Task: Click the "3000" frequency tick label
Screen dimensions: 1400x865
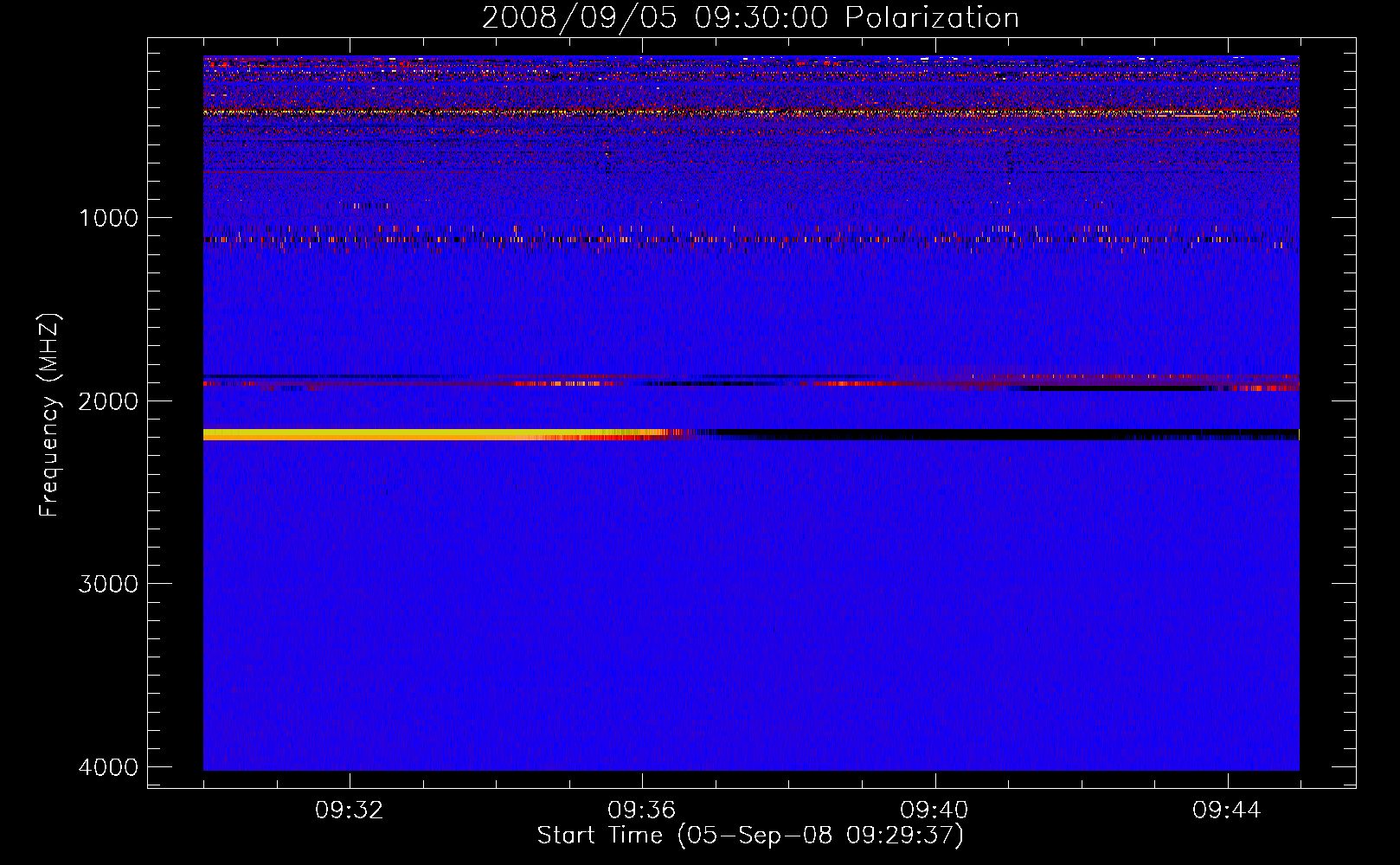Action: (x=108, y=584)
